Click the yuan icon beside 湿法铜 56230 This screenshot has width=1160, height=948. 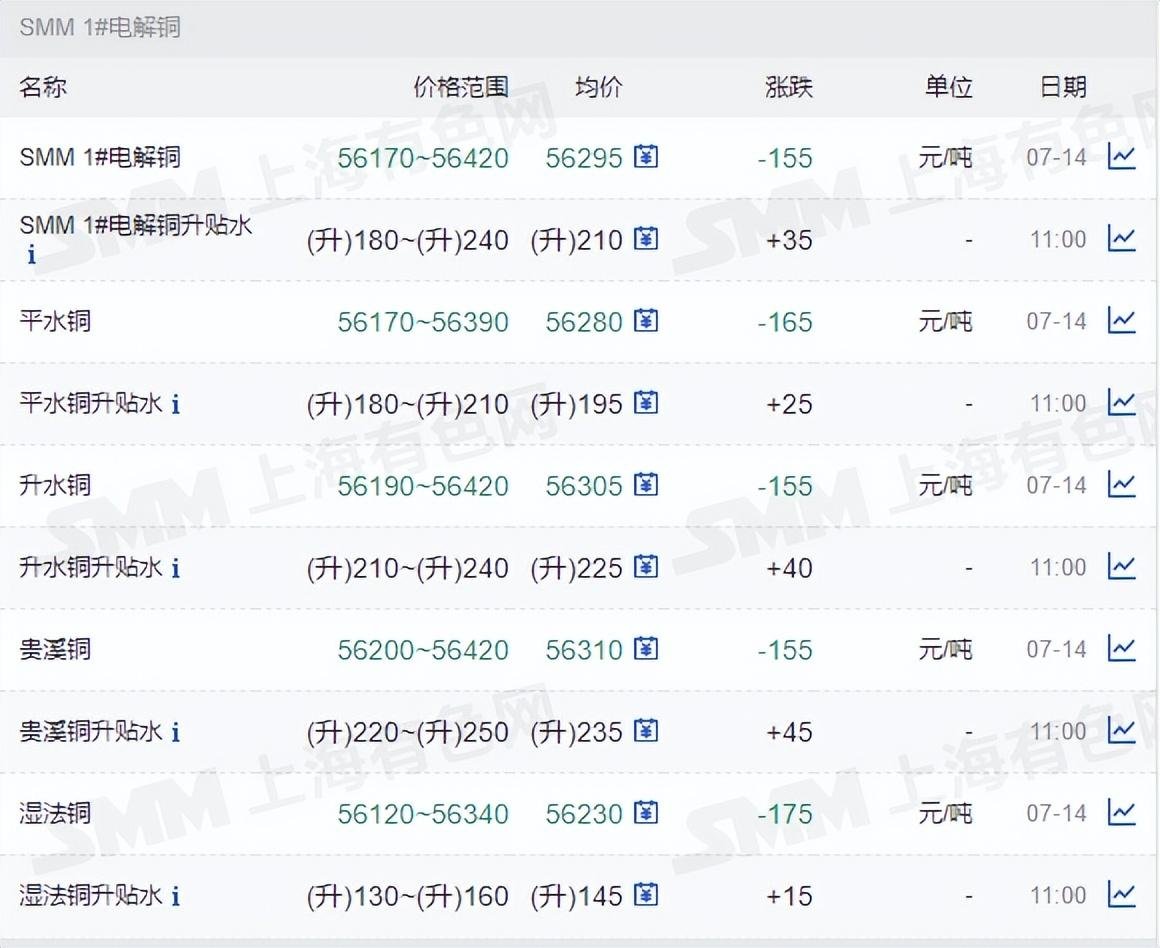(646, 813)
